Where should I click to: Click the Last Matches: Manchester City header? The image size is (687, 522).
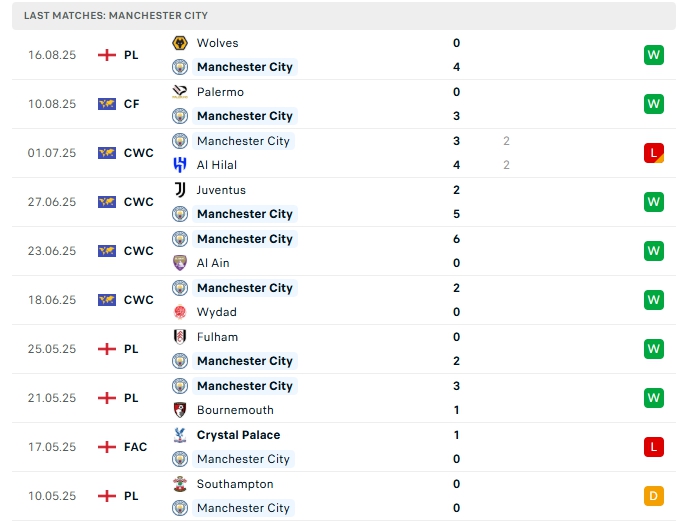116,16
